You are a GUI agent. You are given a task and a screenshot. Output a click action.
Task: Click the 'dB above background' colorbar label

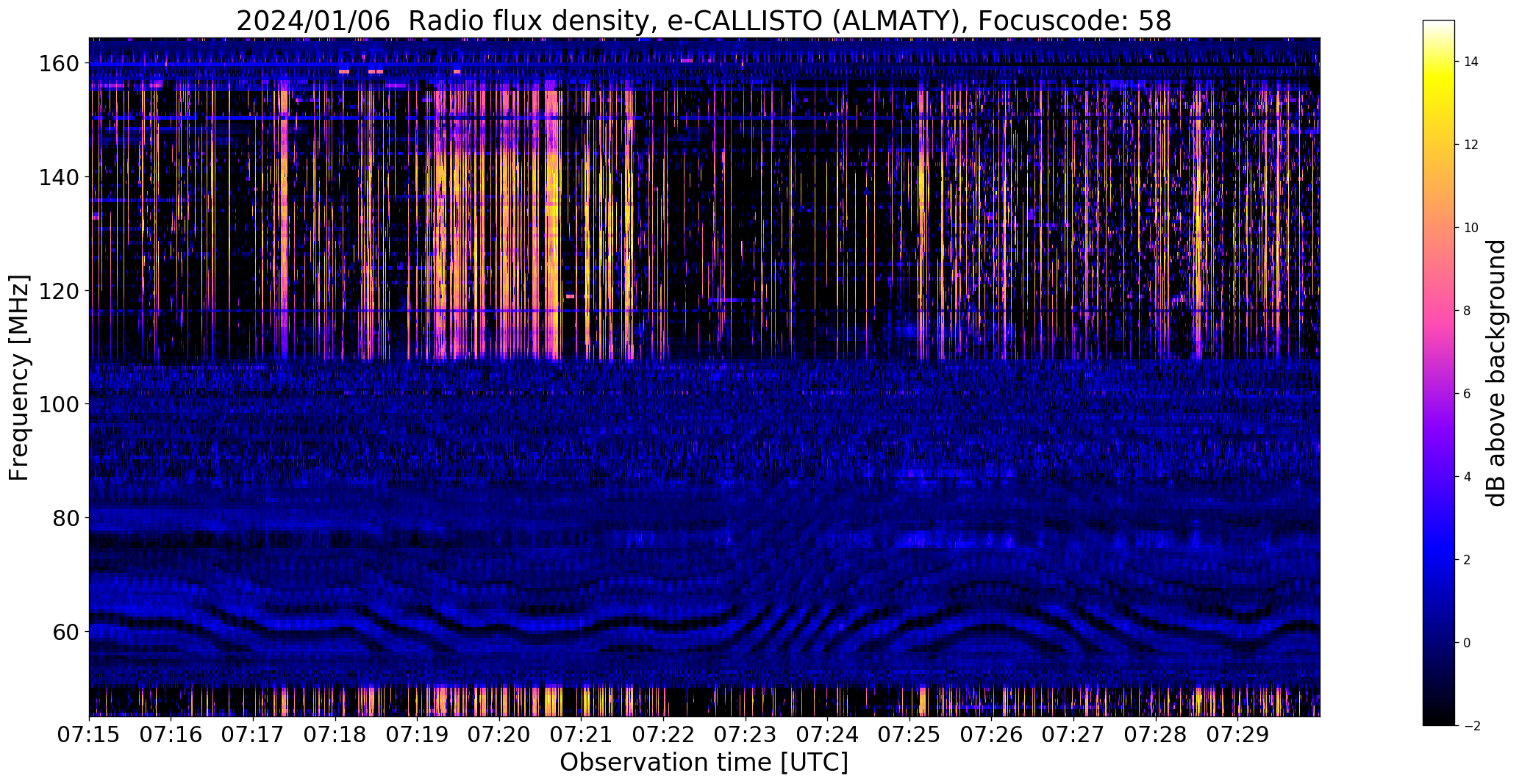(1495, 373)
